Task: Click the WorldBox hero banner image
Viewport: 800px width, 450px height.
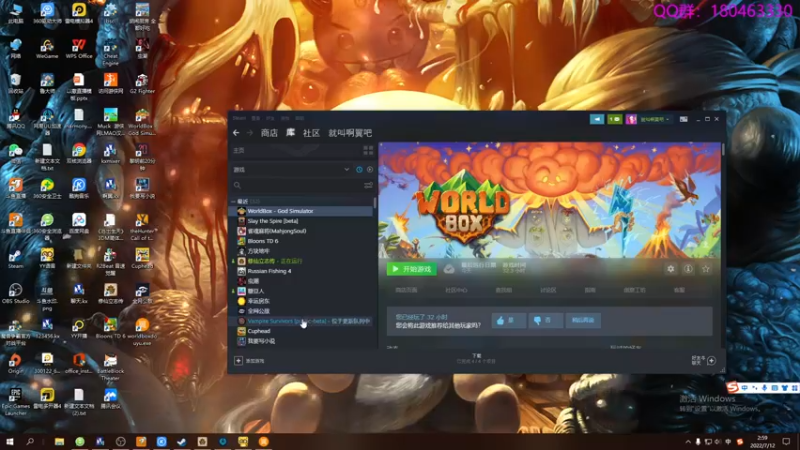Action: pyautogui.click(x=549, y=200)
